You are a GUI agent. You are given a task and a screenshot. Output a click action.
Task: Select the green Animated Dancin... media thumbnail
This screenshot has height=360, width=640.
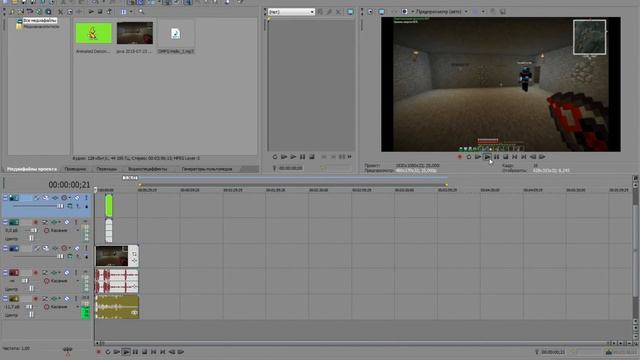[x=93, y=33]
